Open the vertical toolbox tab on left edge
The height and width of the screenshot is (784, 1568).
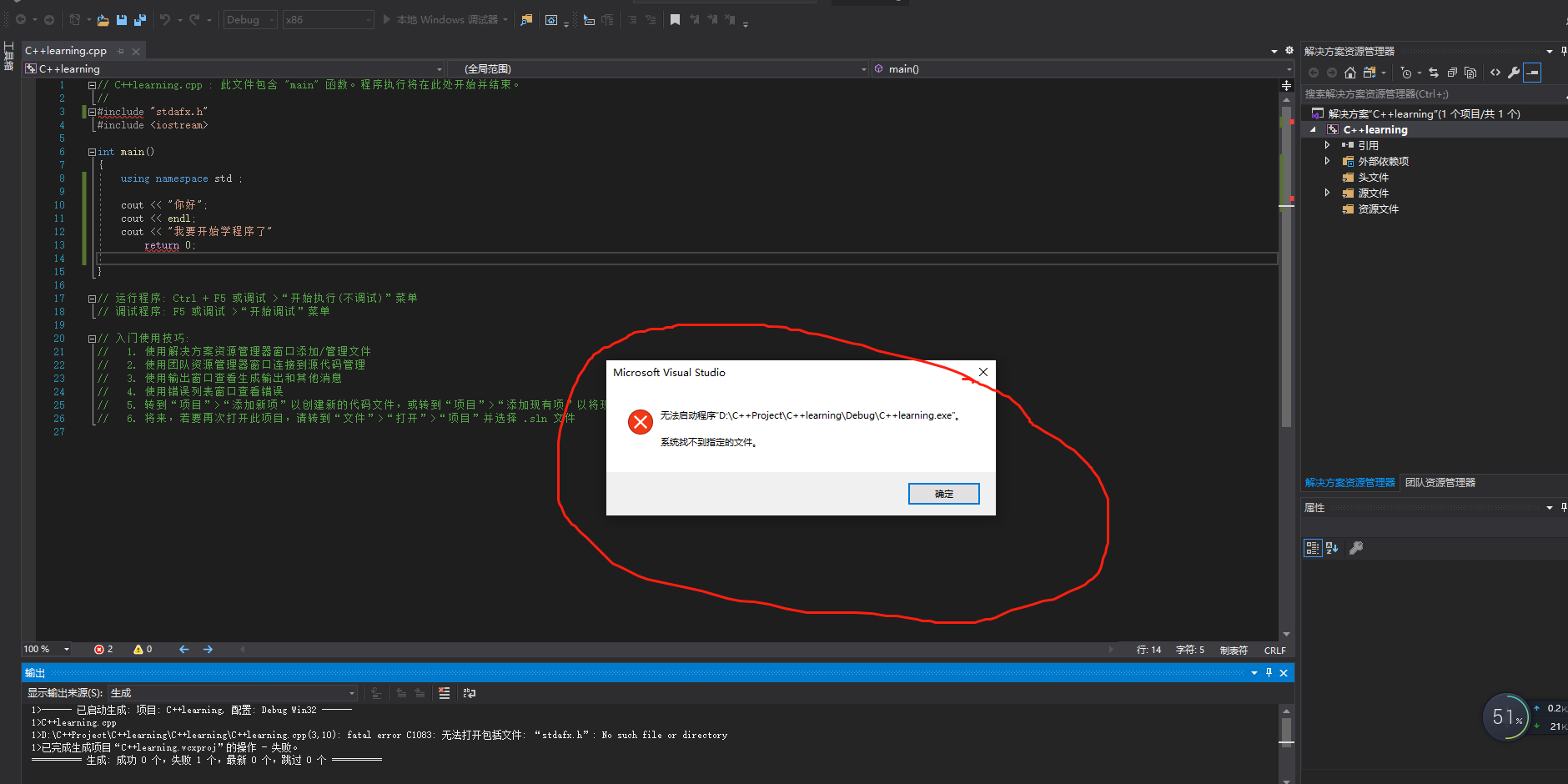(x=8, y=56)
